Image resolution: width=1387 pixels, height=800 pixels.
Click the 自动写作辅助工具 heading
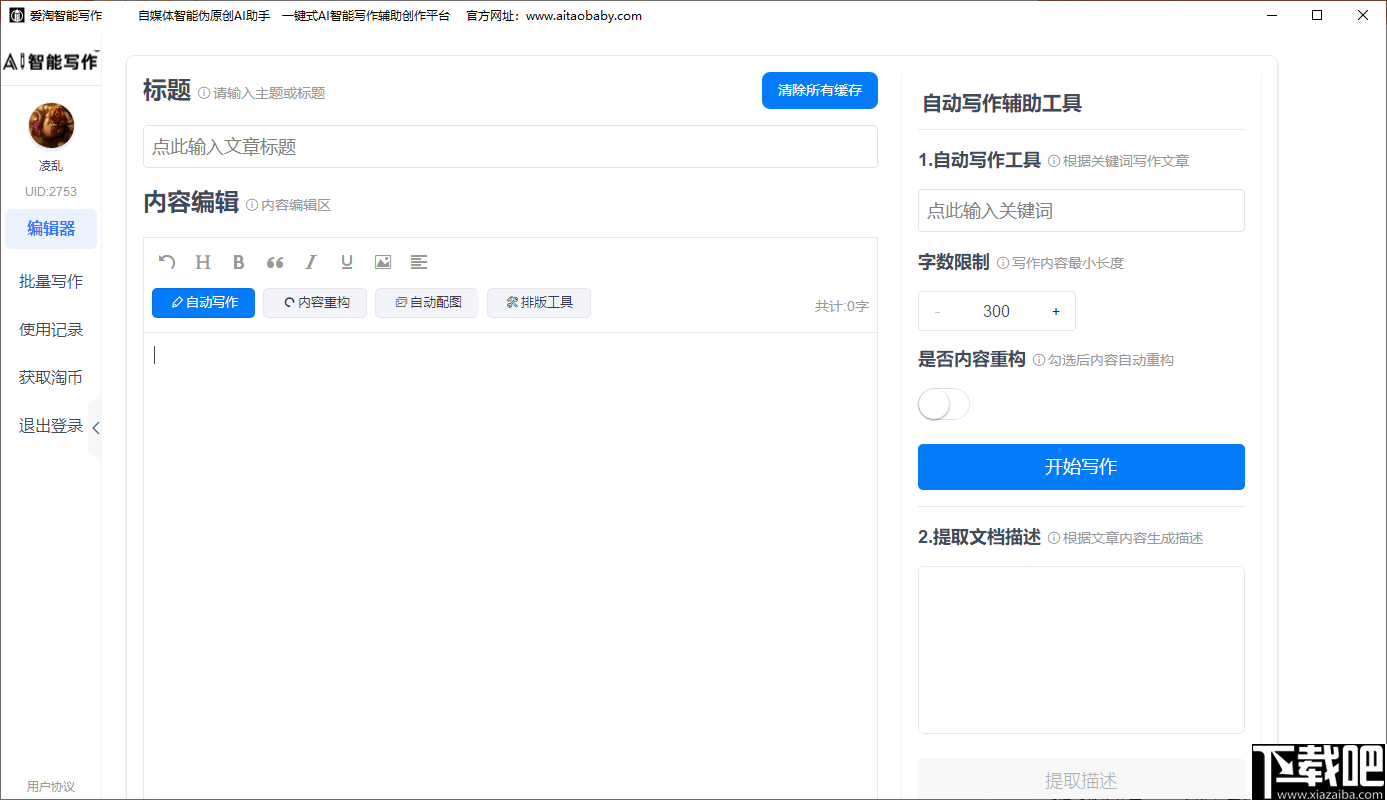[x=1002, y=103]
